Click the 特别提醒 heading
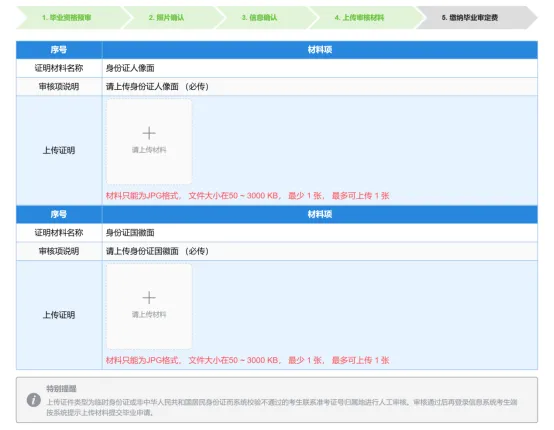The width and height of the screenshot is (554, 430). [x=61, y=389]
